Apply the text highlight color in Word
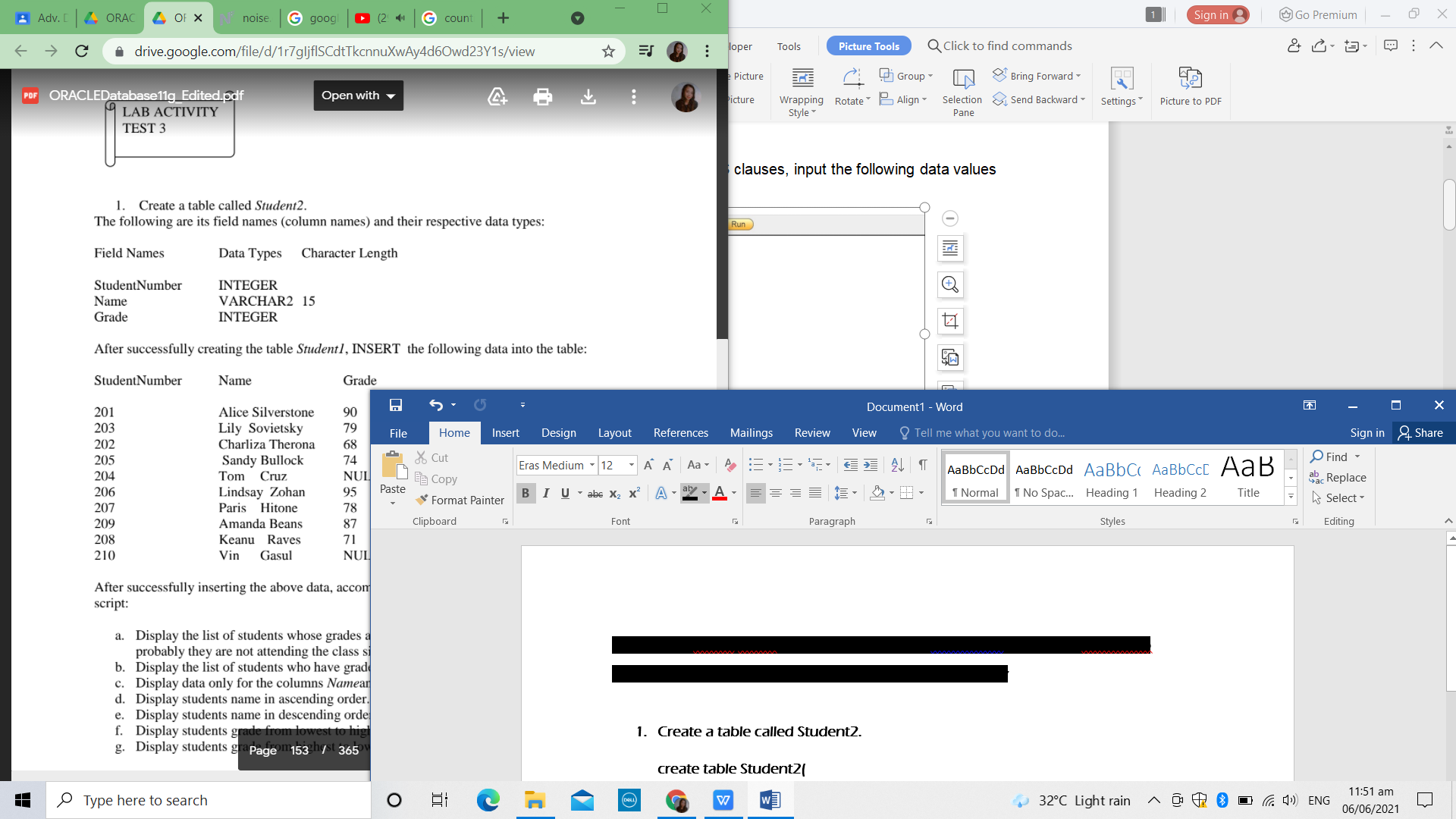Viewport: 1456px width, 819px height. [689, 493]
